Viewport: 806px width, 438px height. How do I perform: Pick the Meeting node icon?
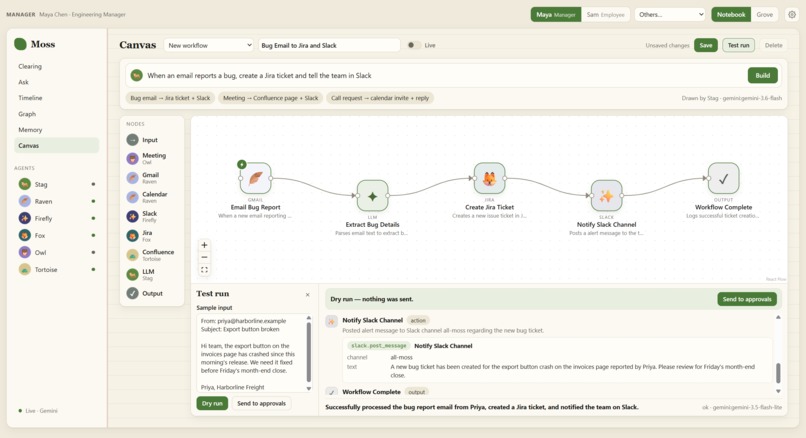(x=133, y=158)
